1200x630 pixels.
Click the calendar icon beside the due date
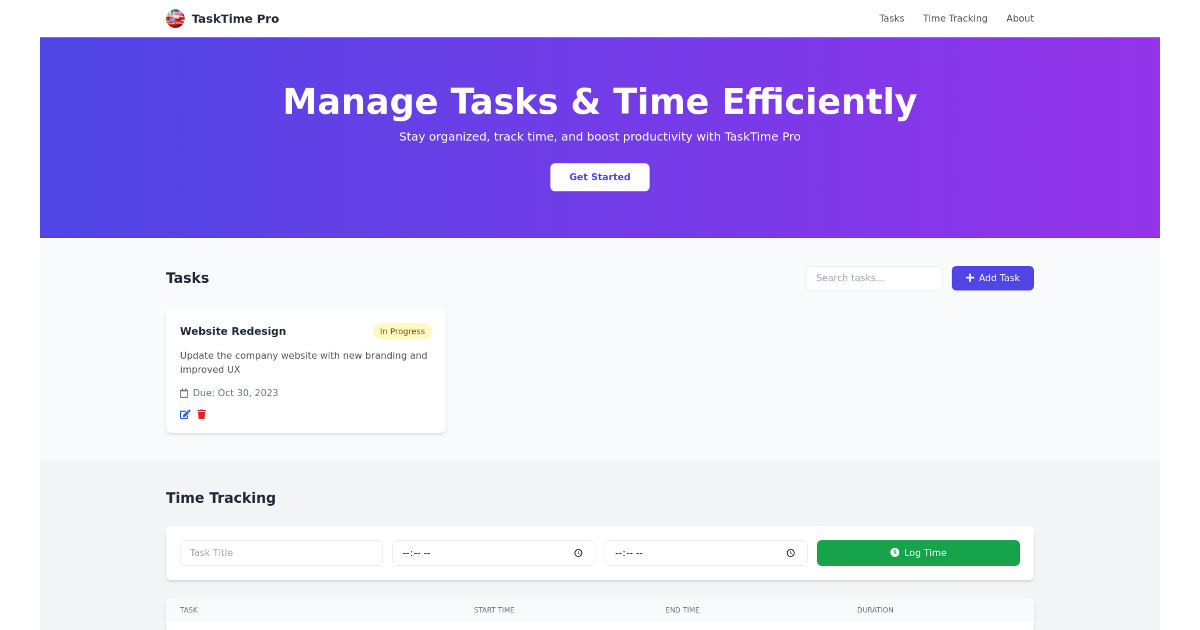coord(184,392)
